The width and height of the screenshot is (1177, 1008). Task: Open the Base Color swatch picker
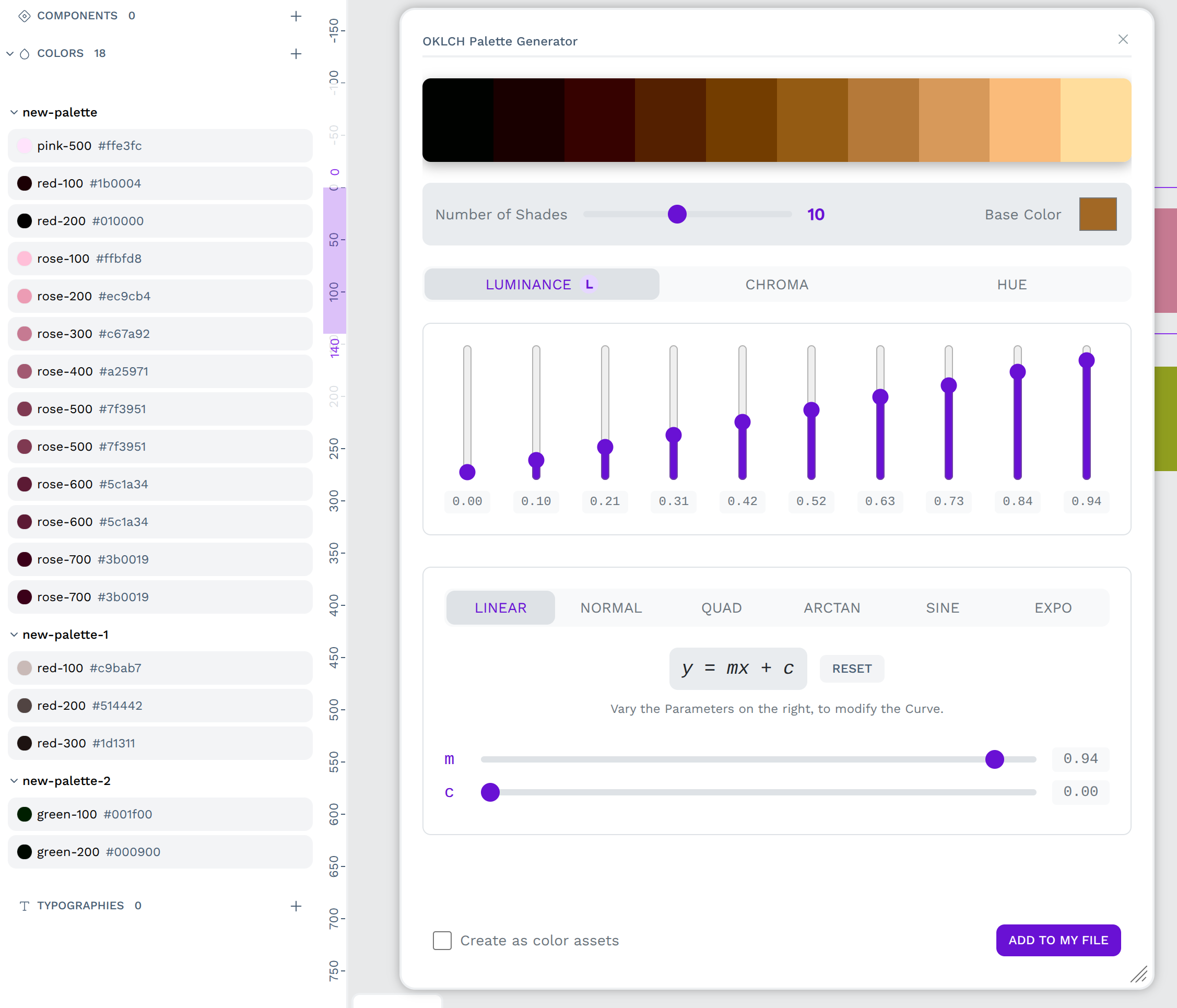1098,214
